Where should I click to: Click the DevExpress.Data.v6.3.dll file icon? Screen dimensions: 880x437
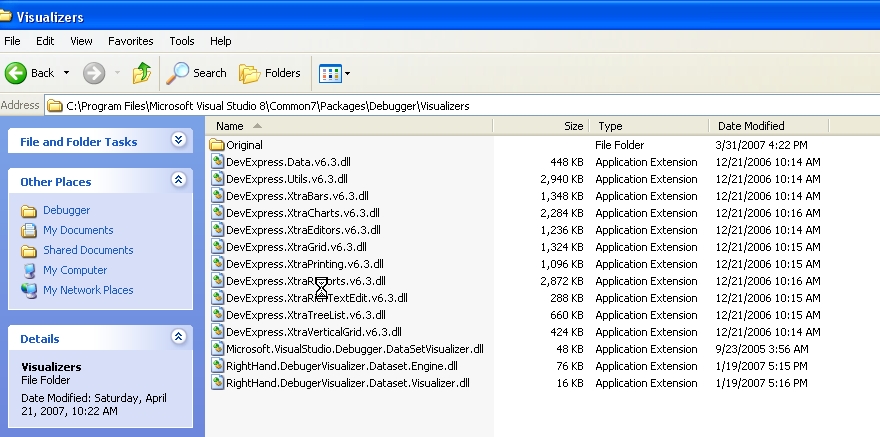point(218,162)
